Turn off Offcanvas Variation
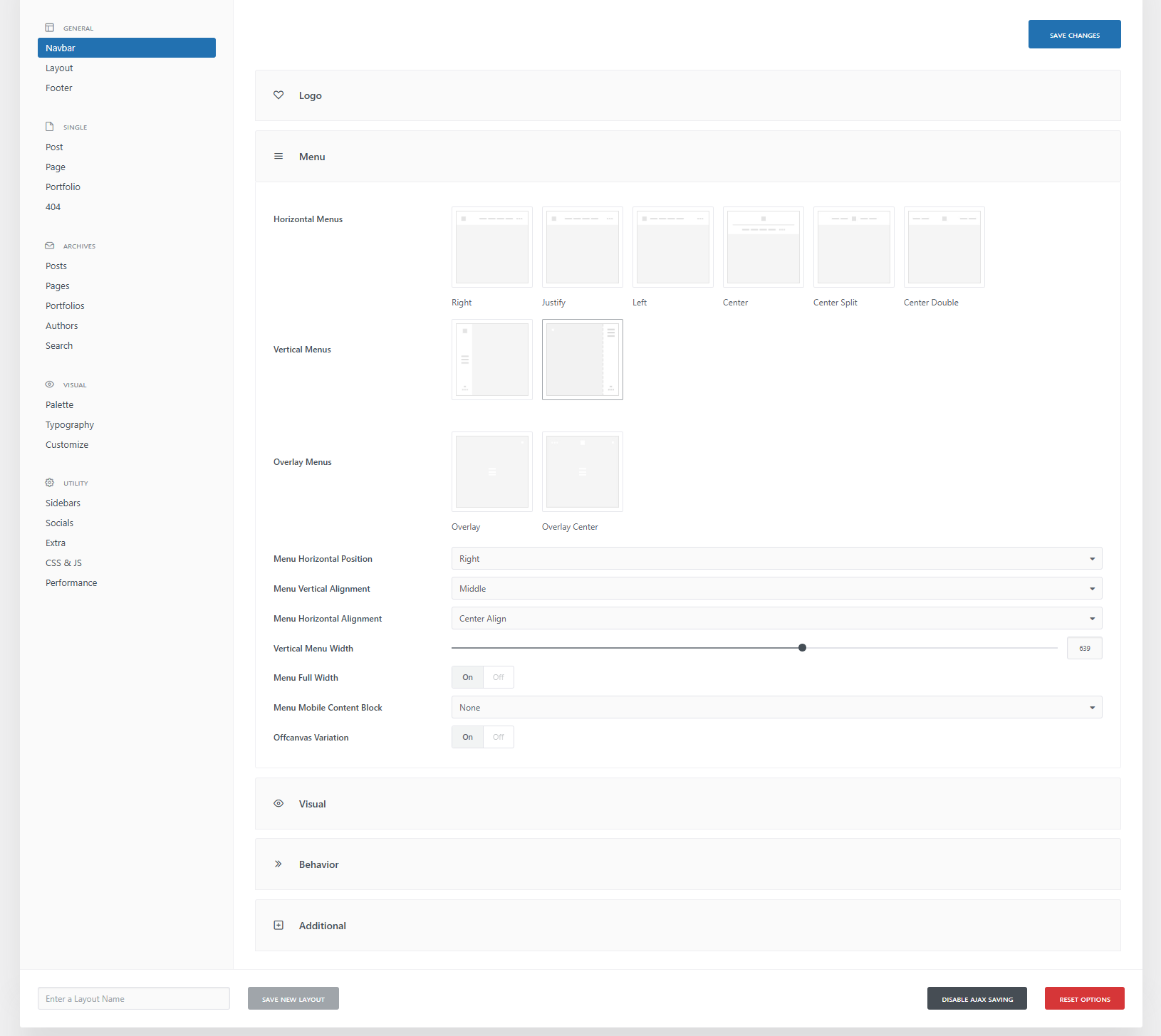This screenshot has height=1036, width=1161. pyautogui.click(x=498, y=738)
